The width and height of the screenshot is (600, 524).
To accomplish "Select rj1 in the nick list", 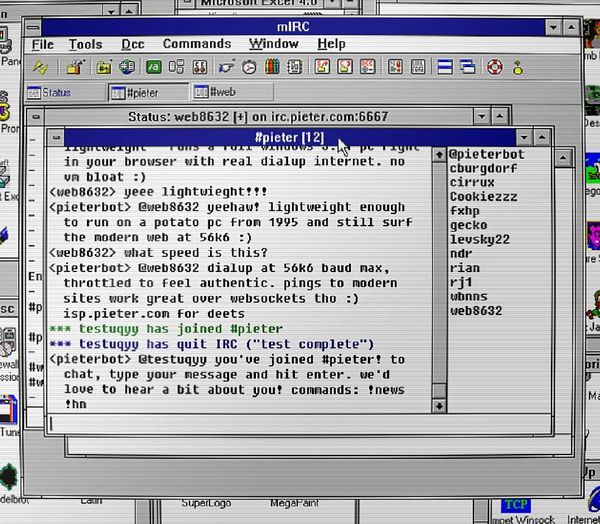I will pyautogui.click(x=461, y=282).
